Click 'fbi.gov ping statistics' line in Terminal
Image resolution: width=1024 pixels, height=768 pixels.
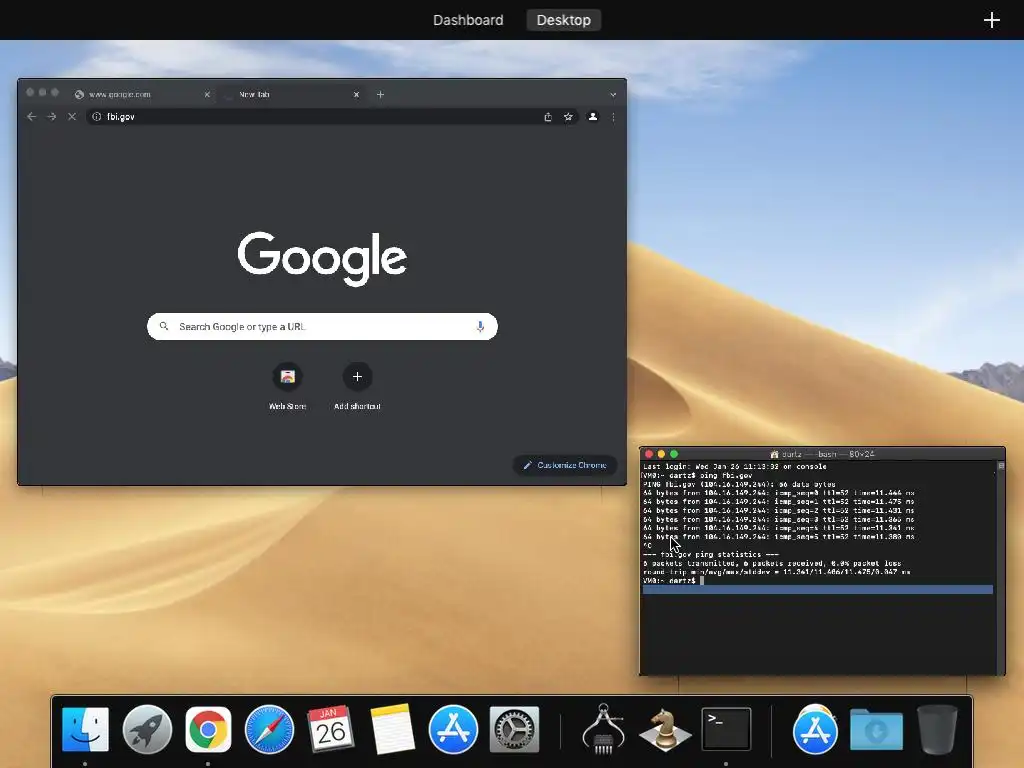pos(711,554)
